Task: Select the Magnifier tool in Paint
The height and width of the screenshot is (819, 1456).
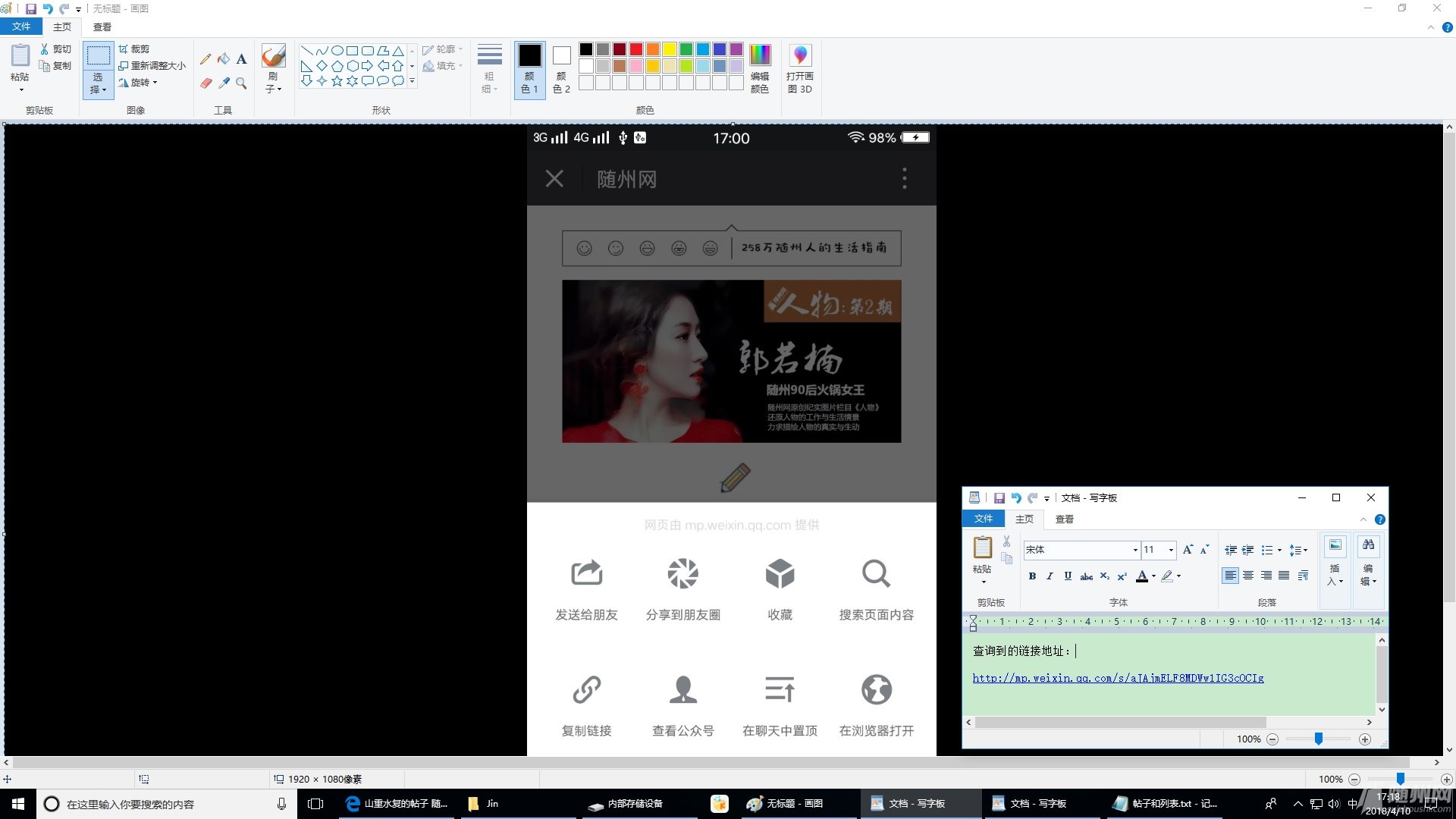Action: pyautogui.click(x=242, y=83)
